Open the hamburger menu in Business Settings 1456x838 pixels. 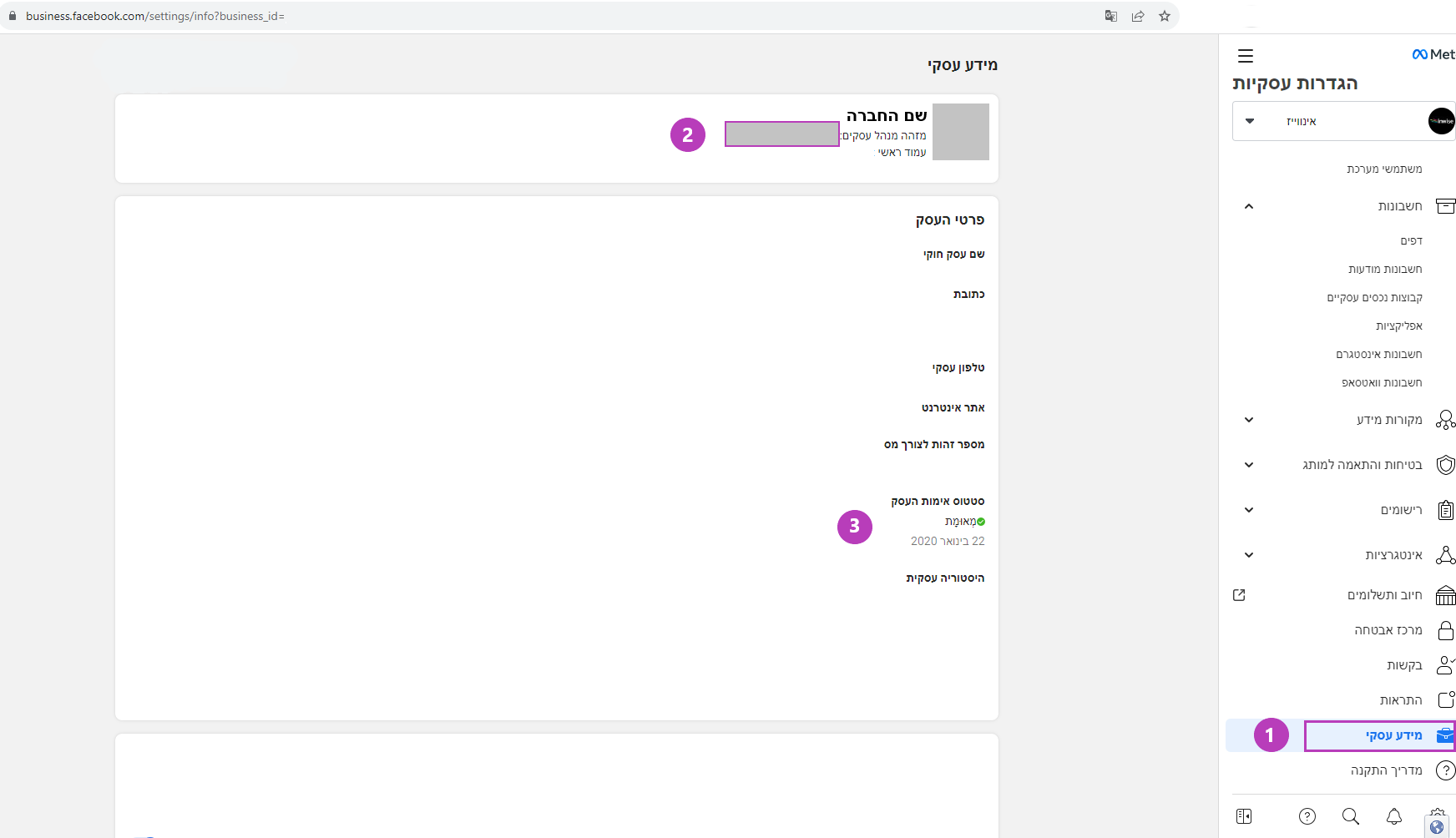(1245, 56)
